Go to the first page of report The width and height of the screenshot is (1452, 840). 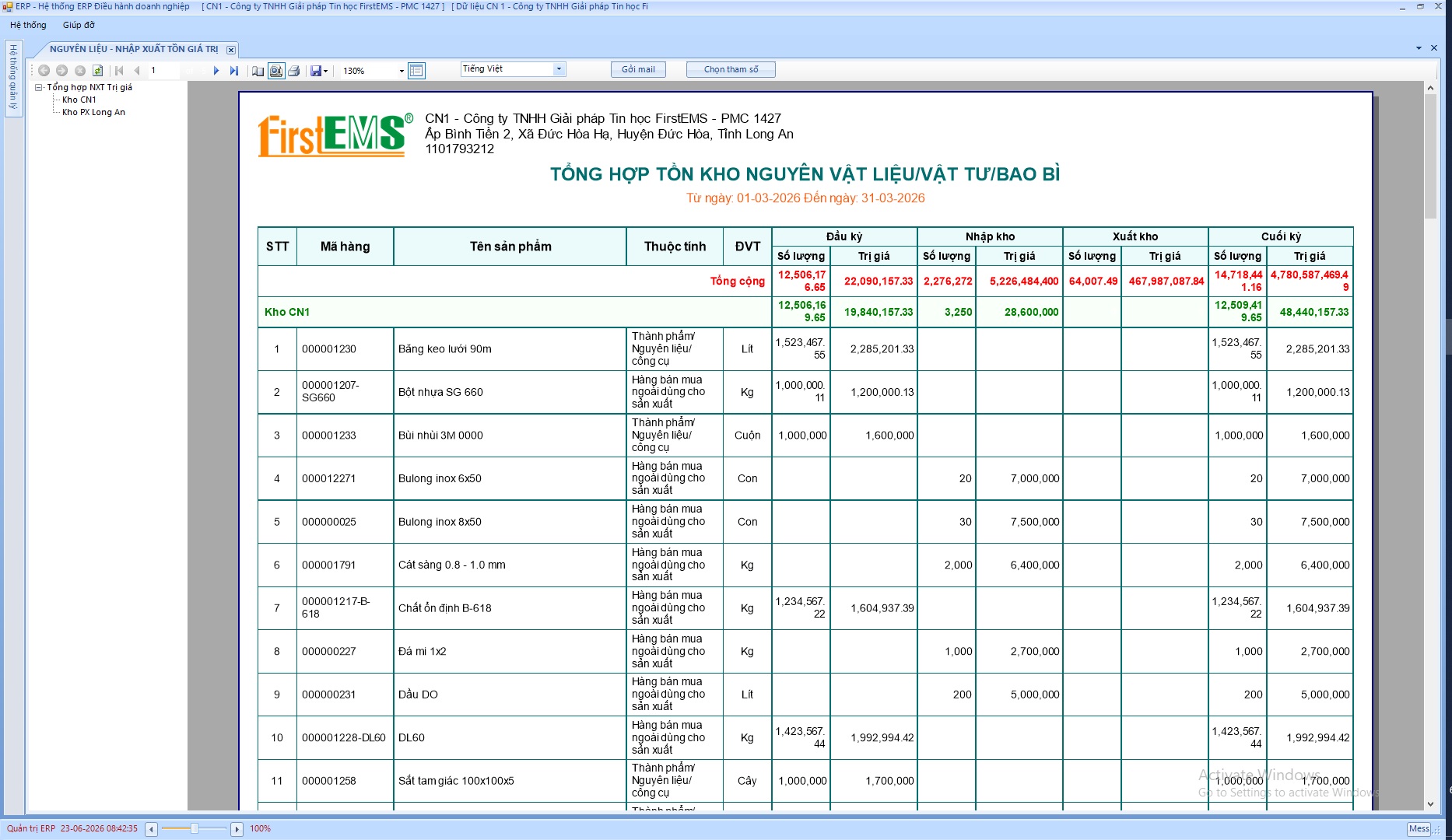point(119,71)
